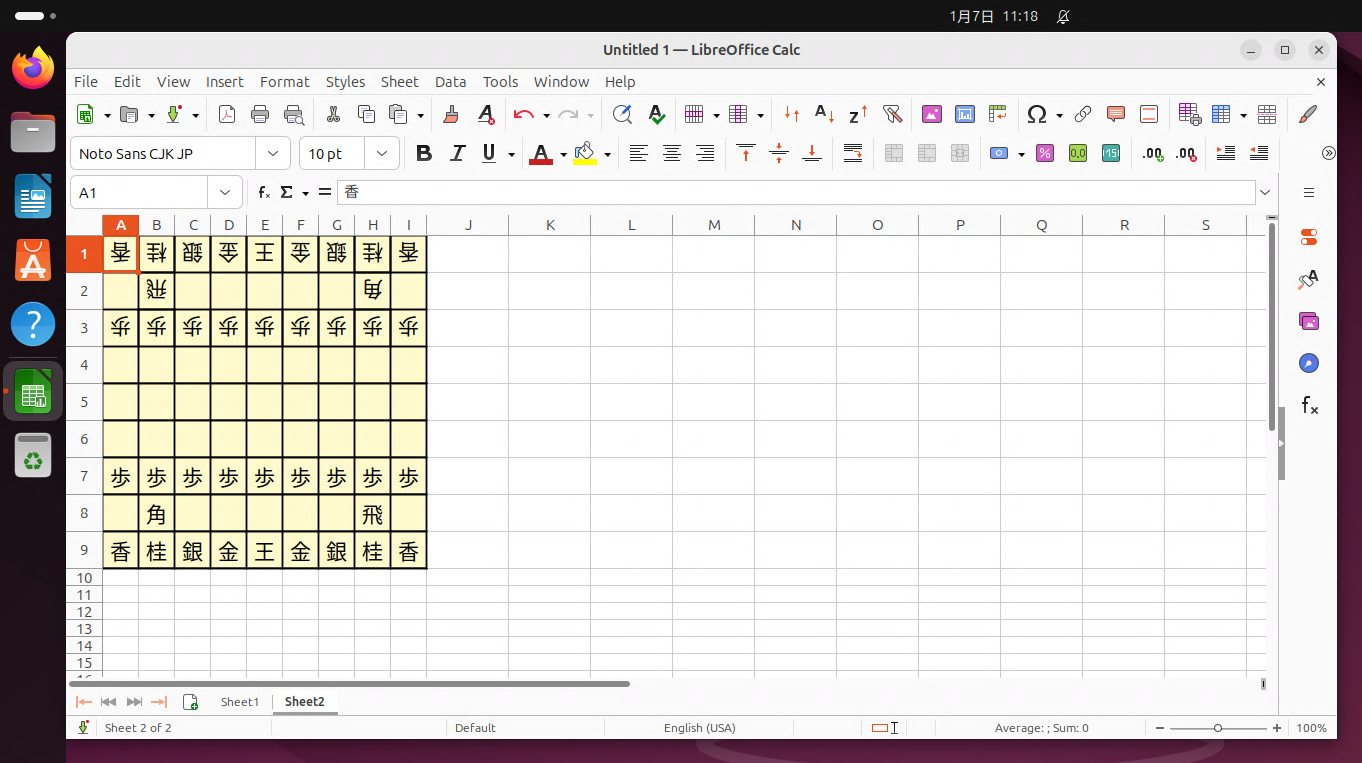The image size is (1362, 763).
Task: Open the font name dropdown
Action: [272, 153]
